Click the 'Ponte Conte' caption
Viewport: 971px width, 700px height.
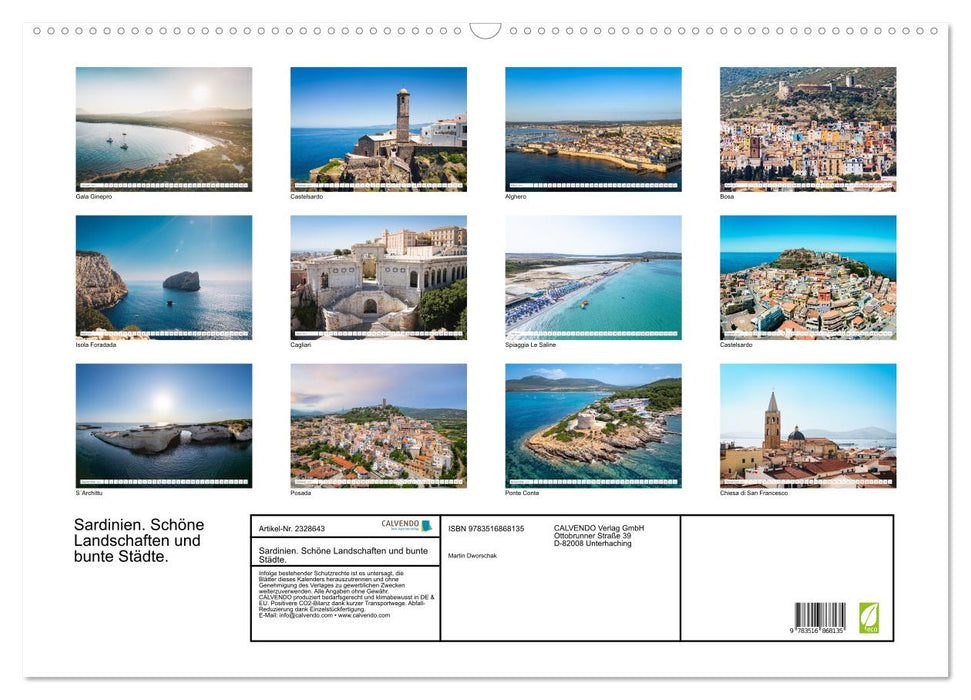[x=521, y=493]
